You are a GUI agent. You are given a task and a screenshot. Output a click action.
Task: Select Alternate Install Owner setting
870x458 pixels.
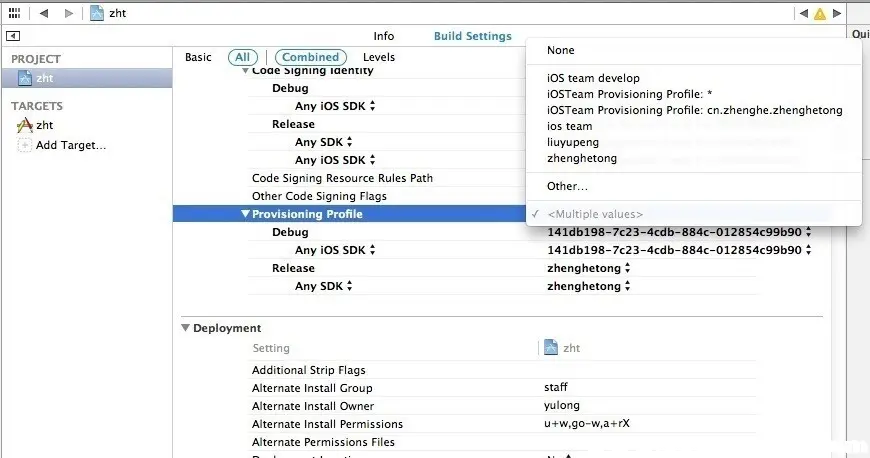(x=313, y=406)
